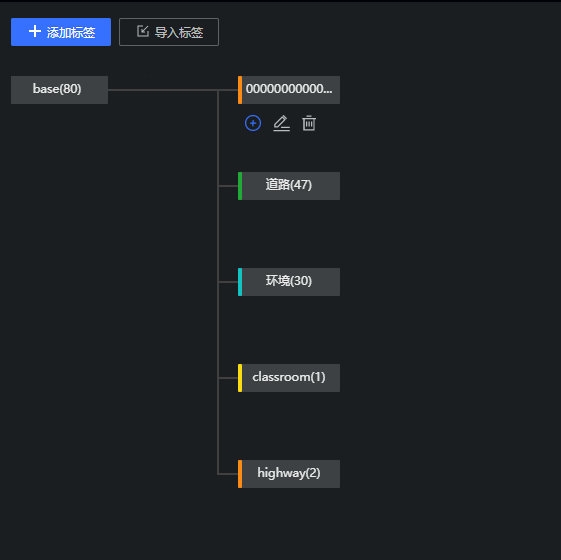Viewport: 561px width, 560px height.
Task: Click the blue circled plus add-child icon
Action: 253,123
